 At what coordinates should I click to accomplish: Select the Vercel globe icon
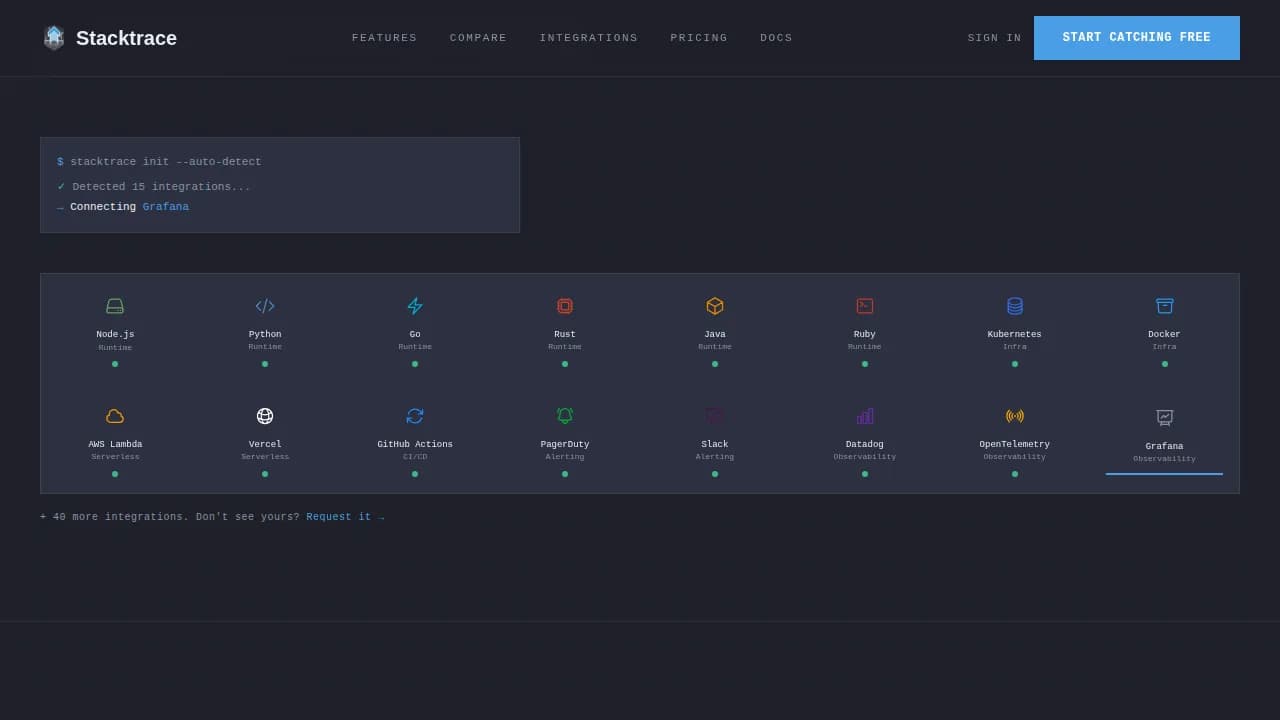[x=265, y=416]
